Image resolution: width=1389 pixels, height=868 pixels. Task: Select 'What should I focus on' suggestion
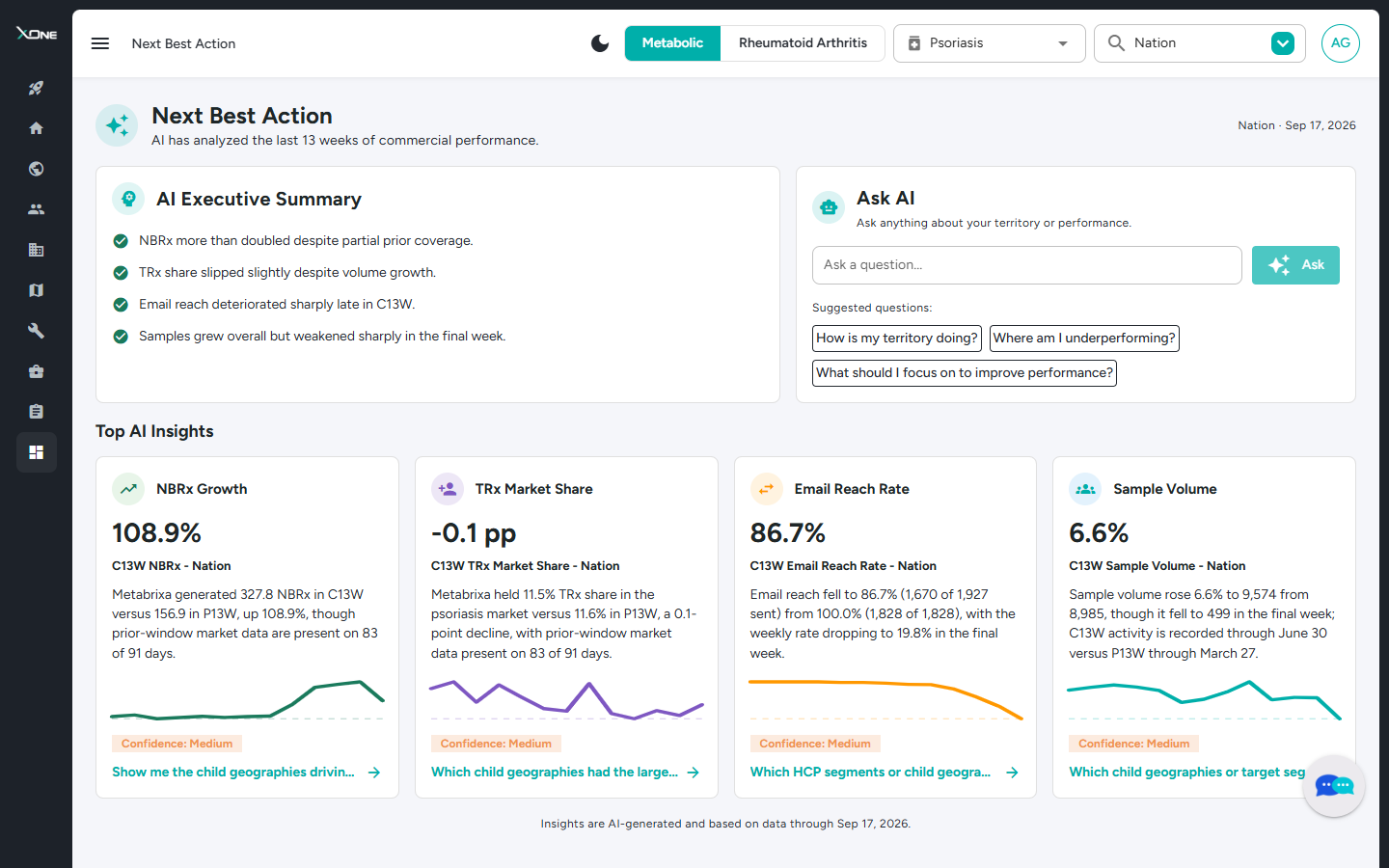[x=965, y=373]
